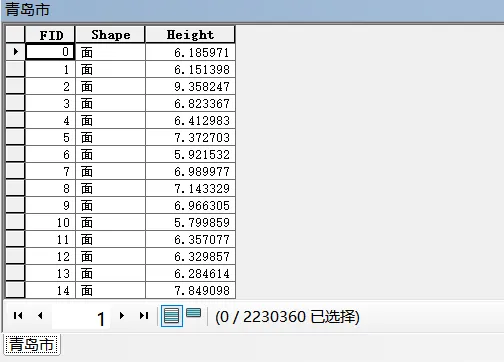Click the 青岛市 window title
This screenshot has width=504, height=362.
(x=28, y=9)
